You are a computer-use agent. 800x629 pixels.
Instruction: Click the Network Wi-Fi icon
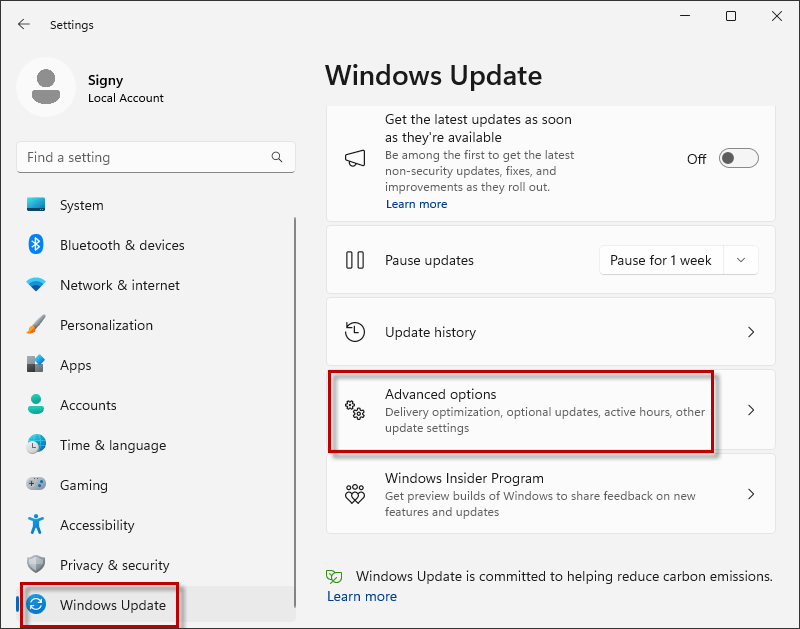pos(36,284)
